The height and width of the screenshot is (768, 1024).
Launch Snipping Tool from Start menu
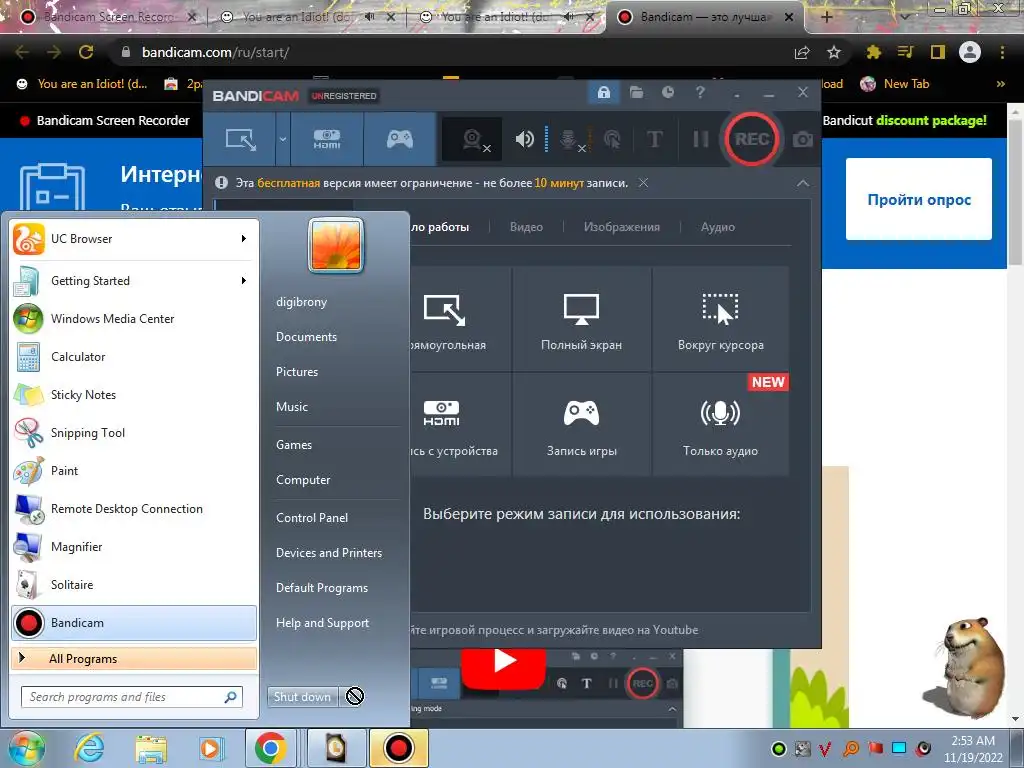[133, 432]
